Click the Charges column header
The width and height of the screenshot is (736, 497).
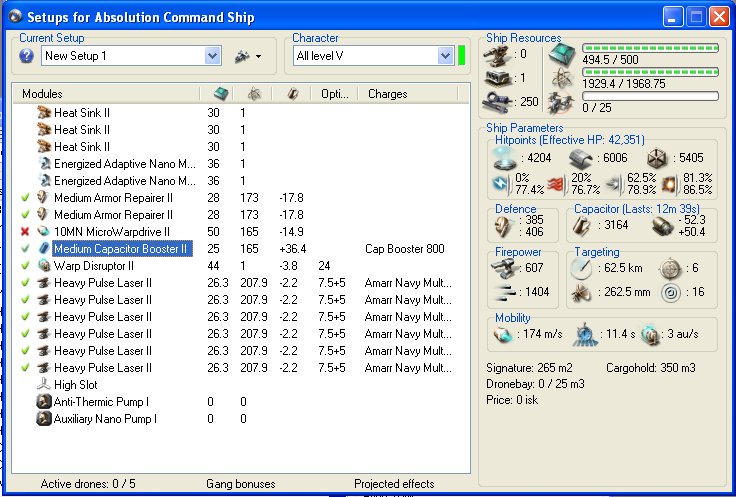[388, 94]
